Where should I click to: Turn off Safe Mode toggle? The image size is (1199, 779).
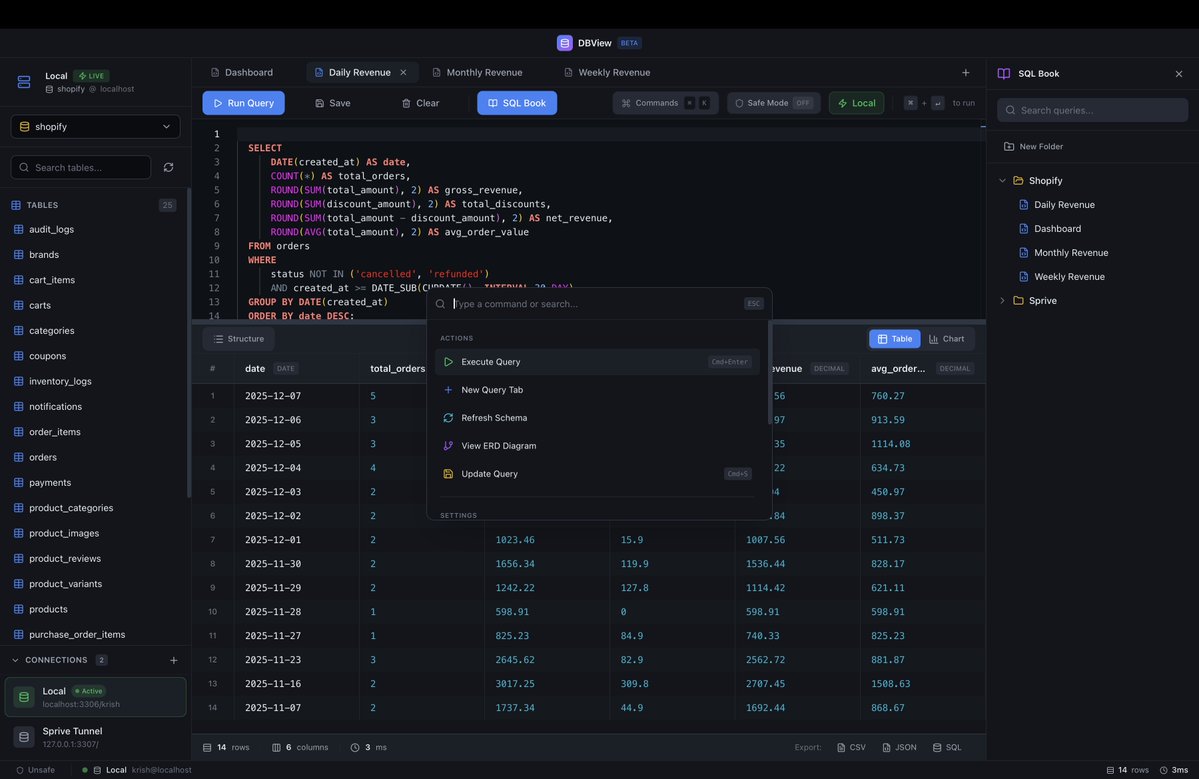(776, 102)
